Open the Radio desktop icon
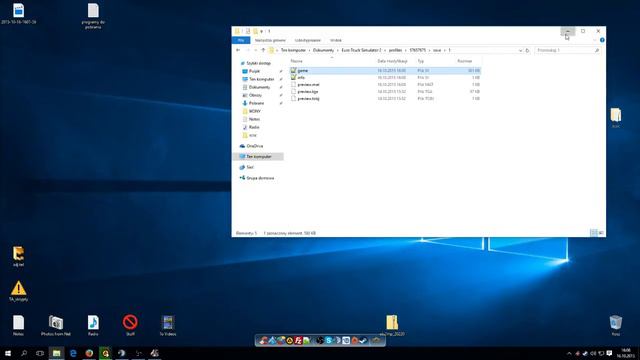Image resolution: width=640 pixels, height=360 pixels. [93, 325]
